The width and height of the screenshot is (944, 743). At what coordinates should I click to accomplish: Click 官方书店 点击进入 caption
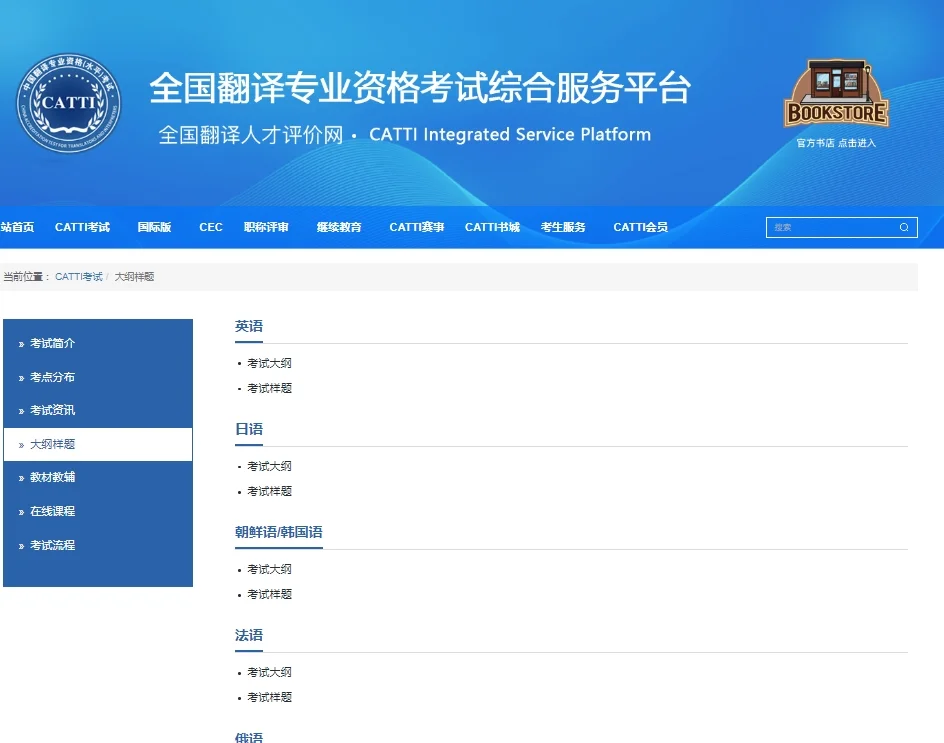pyautogui.click(x=836, y=143)
